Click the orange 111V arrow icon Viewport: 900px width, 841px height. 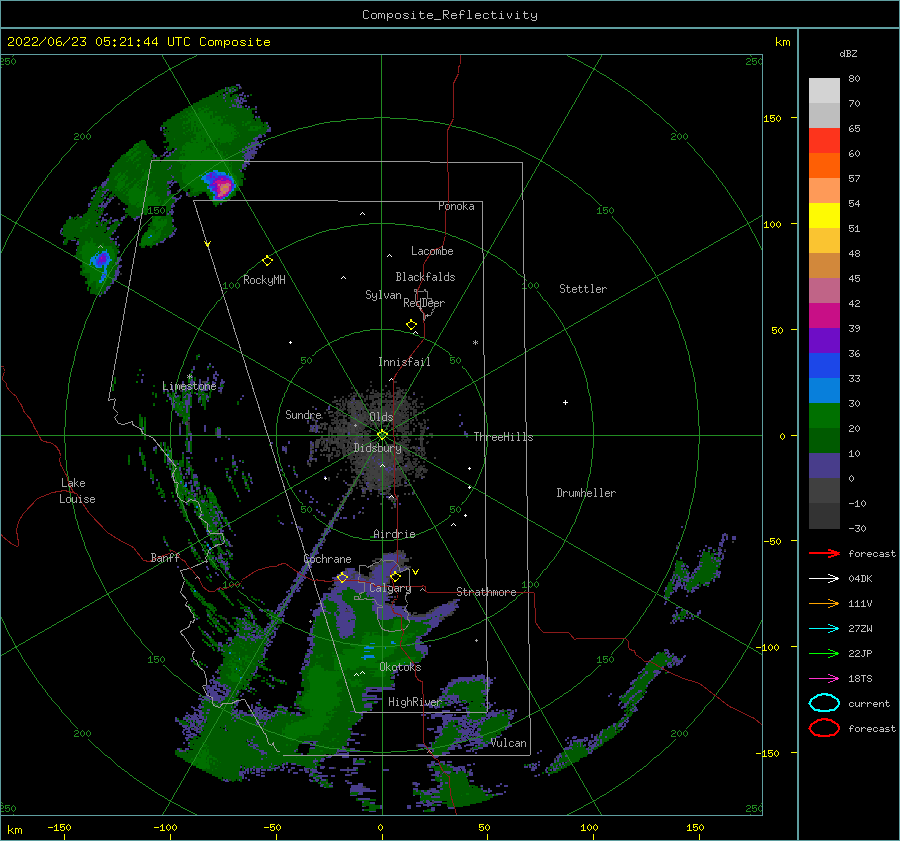point(824,603)
